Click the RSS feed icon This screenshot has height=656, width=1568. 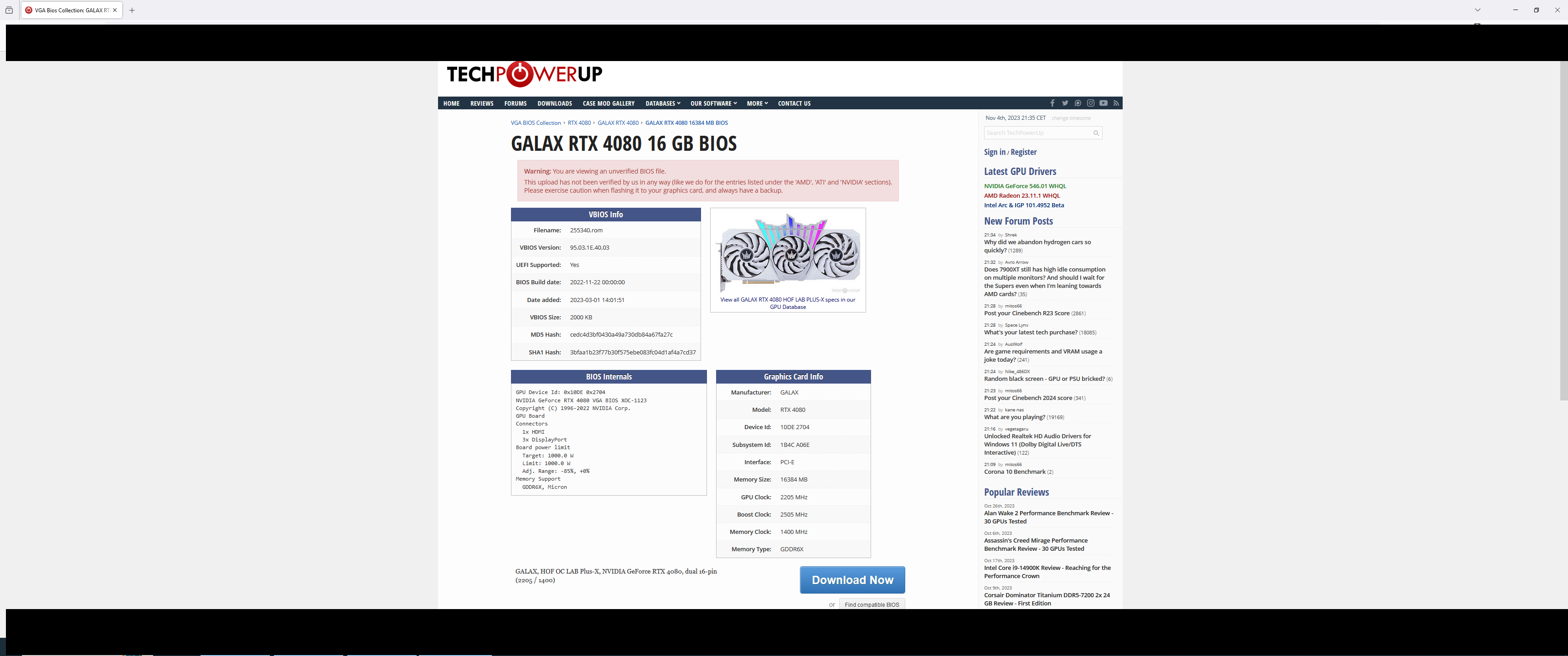point(1116,103)
